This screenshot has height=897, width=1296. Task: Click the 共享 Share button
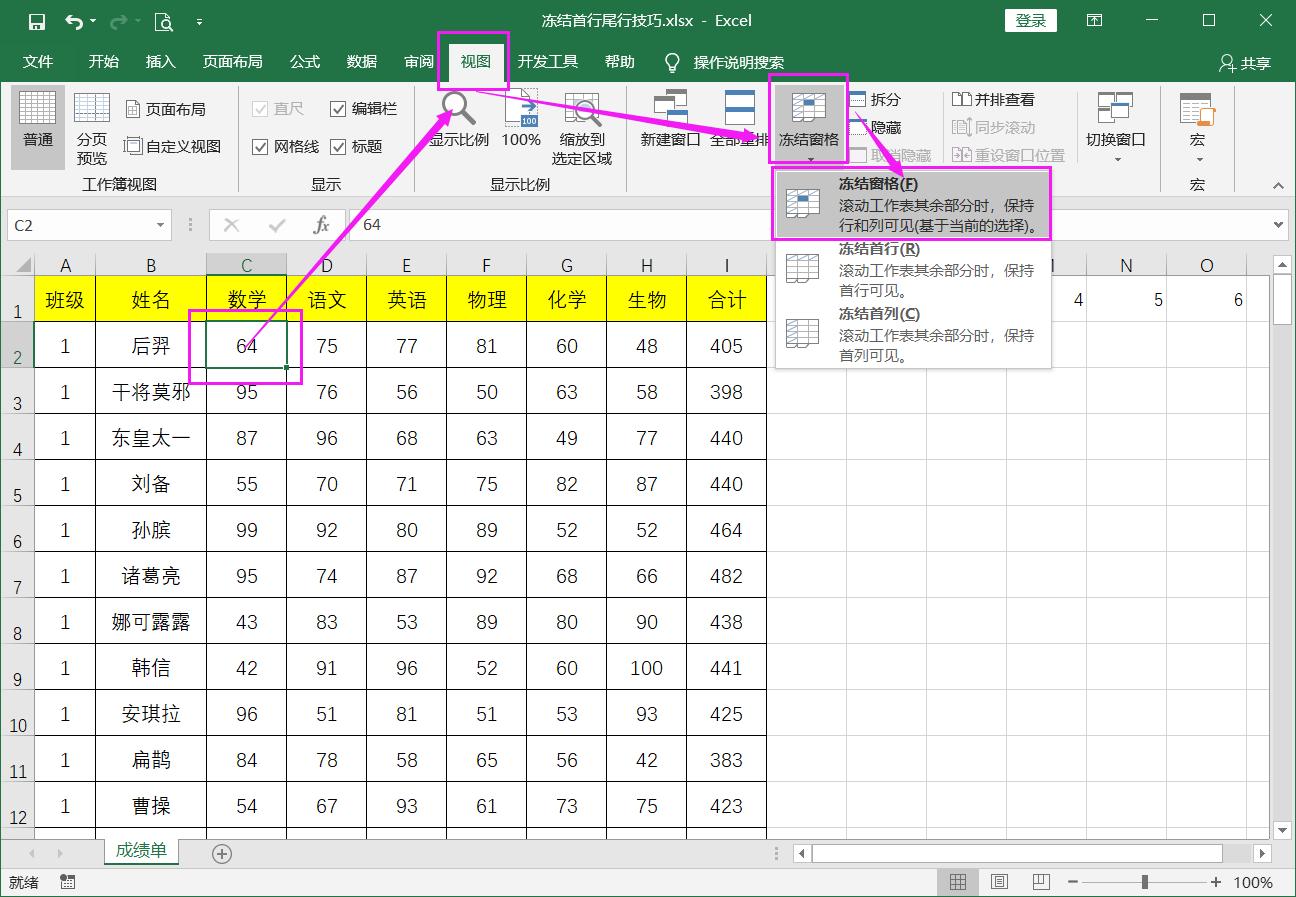pos(1246,61)
